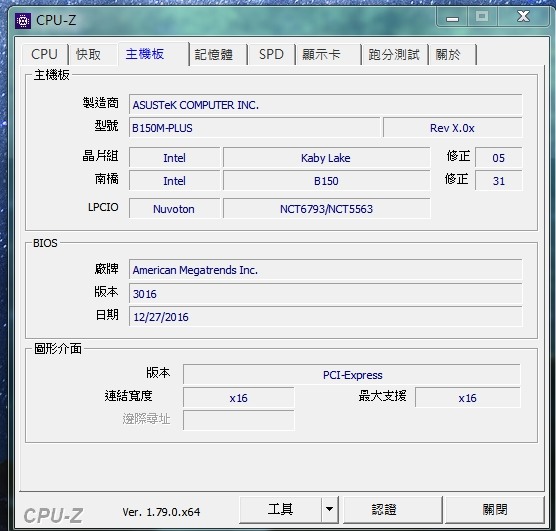
Task: Switch to the CPU tab
Action: coord(44,54)
